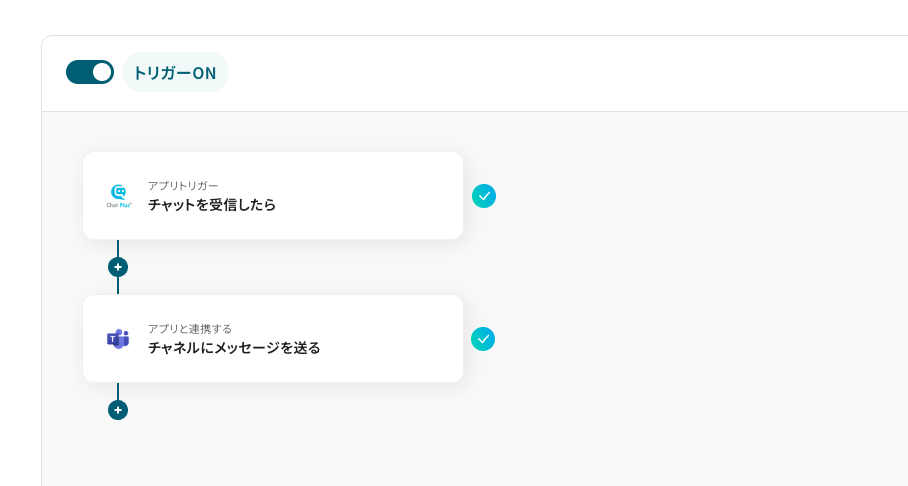The width and height of the screenshot is (908, 486).
Task: Toggle the trigger ON switch
Action: coord(90,72)
